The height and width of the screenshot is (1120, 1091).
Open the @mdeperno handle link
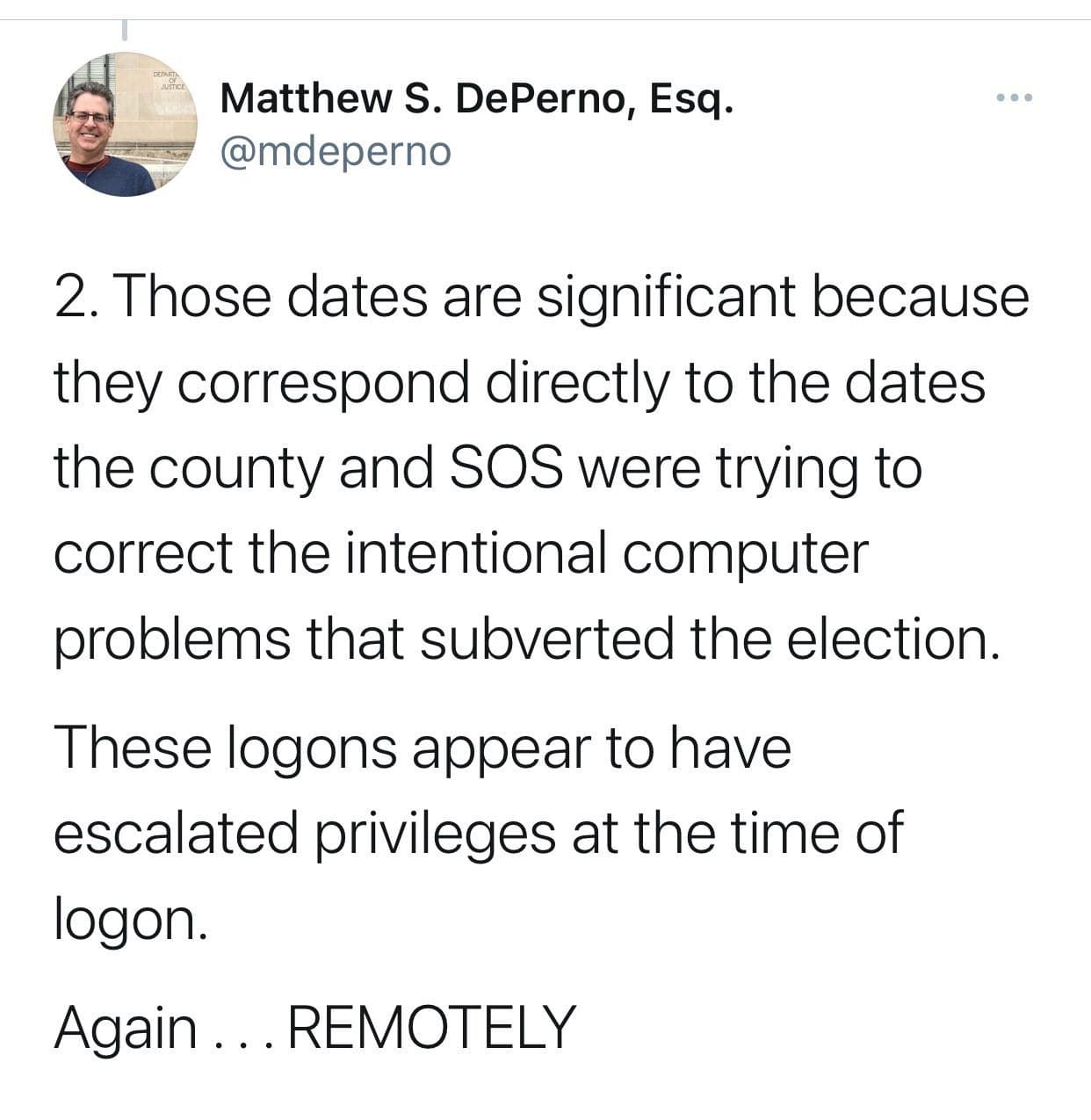pos(336,151)
